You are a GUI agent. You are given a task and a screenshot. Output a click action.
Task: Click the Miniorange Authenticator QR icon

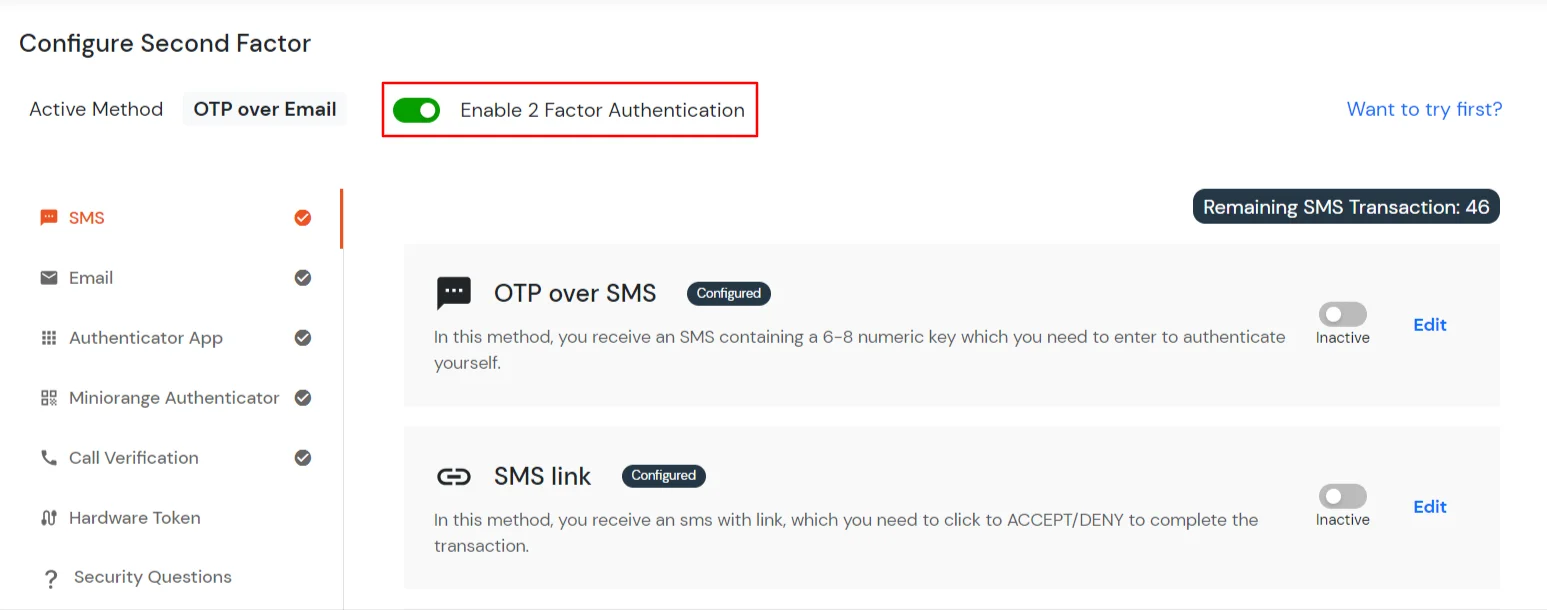48,398
